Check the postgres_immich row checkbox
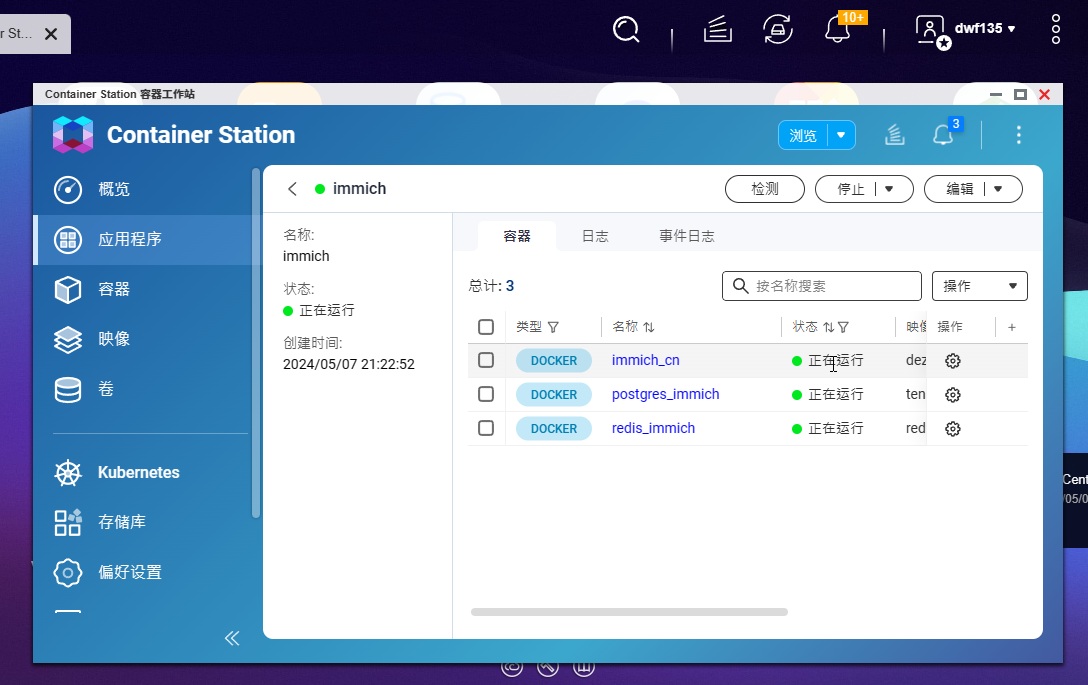This screenshot has height=685, width=1088. 486,394
